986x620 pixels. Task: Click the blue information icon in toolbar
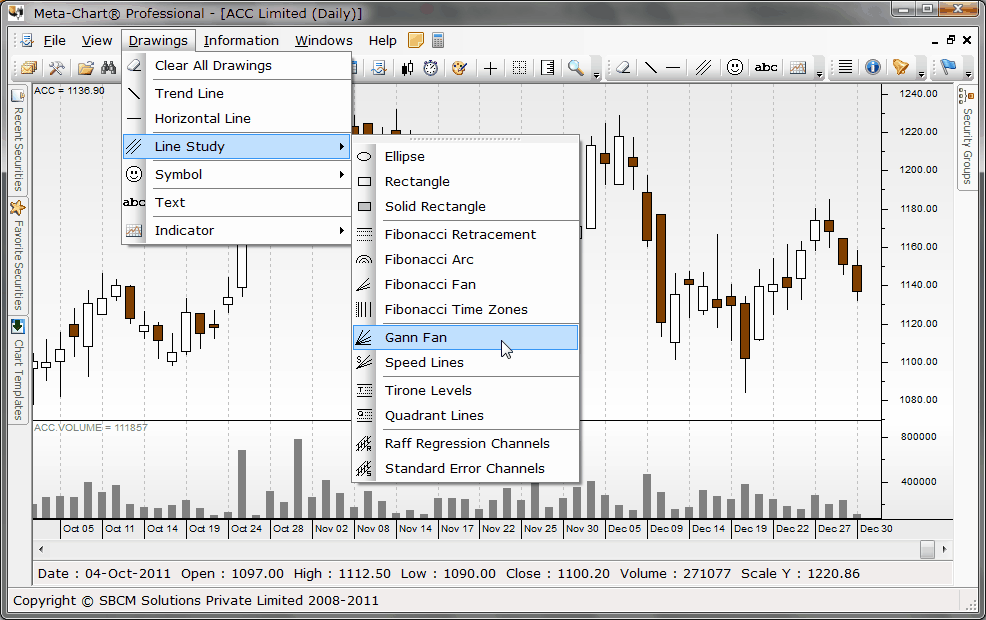point(873,68)
